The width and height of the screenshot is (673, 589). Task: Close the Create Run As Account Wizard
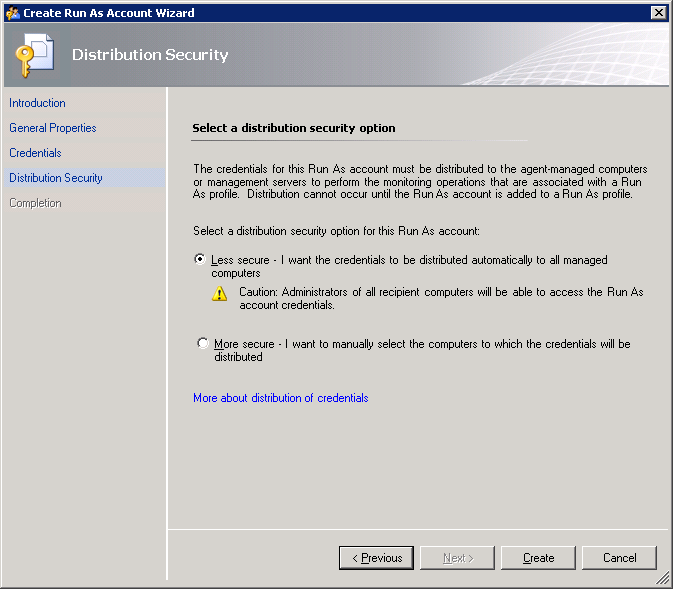[x=658, y=12]
